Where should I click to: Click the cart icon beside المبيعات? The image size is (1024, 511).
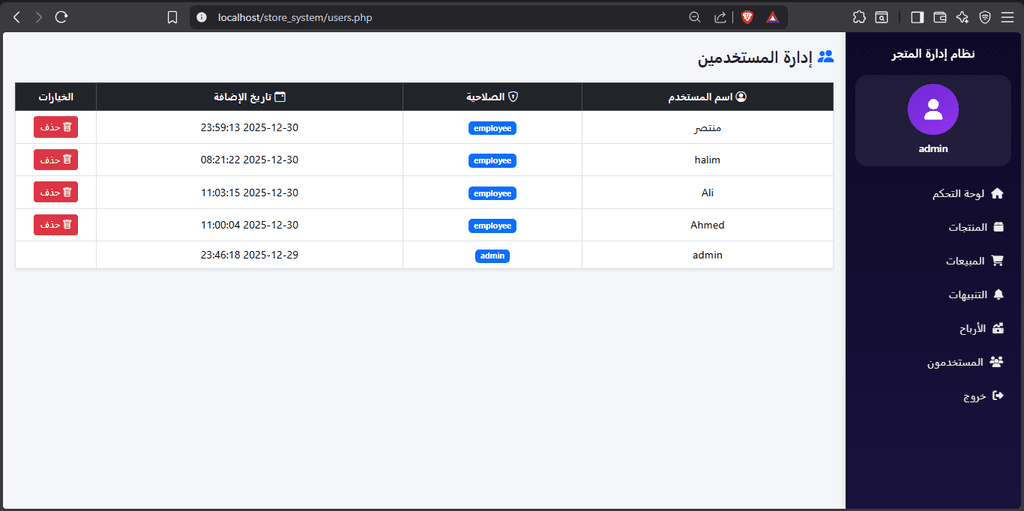[997, 261]
